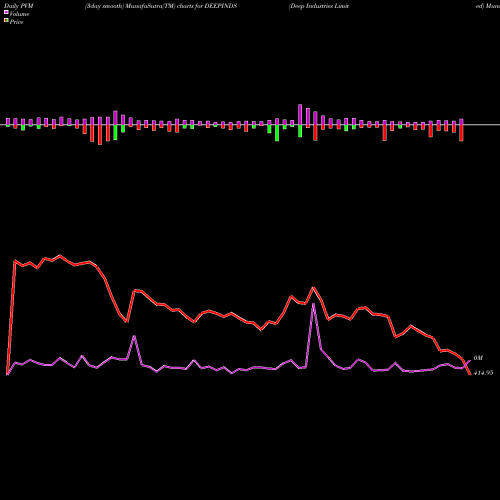Screen dimensions: 500x500
Task: Click the green-red Price legend swatch
Action: tap(6, 21)
